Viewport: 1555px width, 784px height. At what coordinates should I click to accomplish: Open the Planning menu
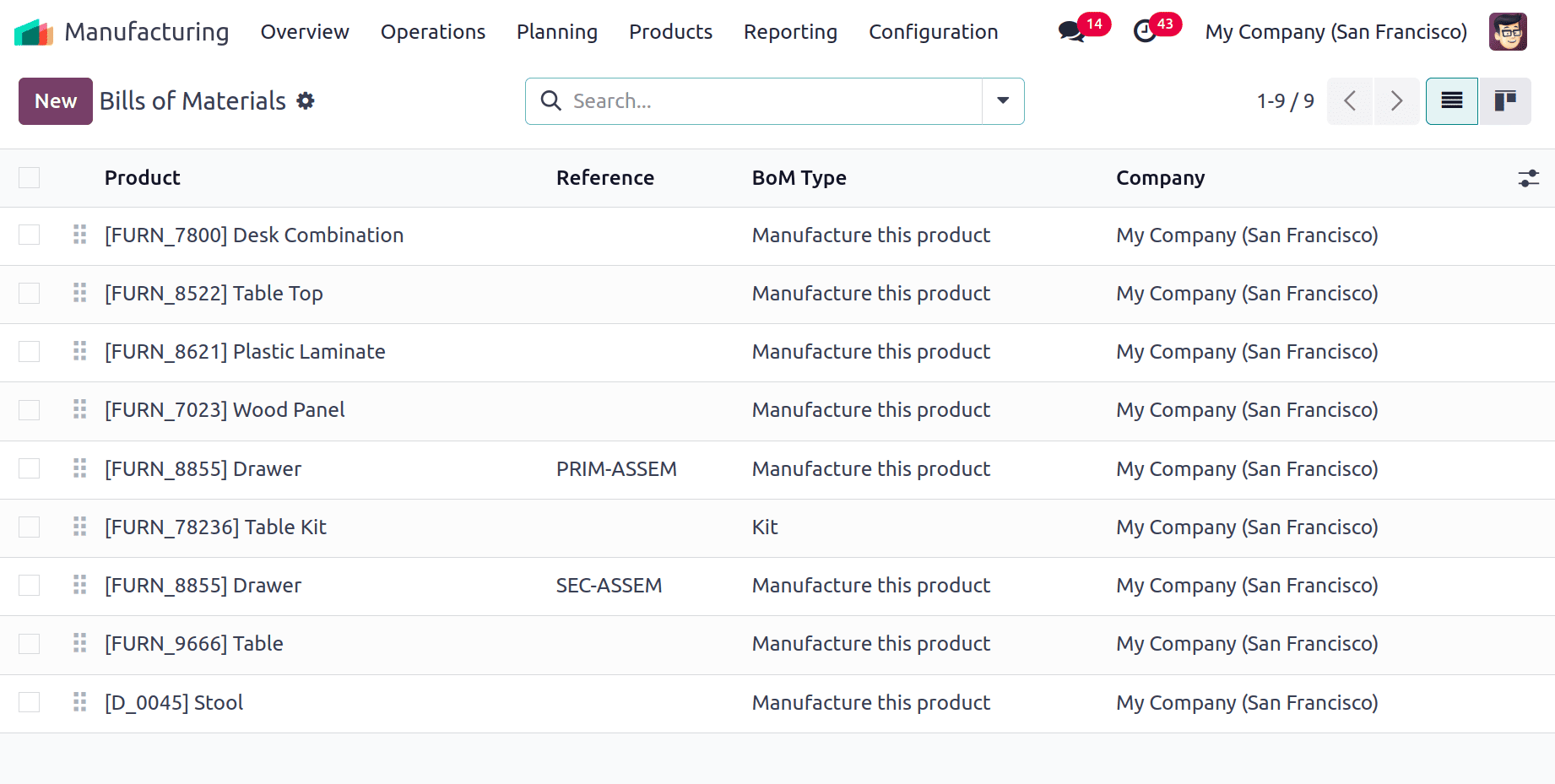[557, 32]
